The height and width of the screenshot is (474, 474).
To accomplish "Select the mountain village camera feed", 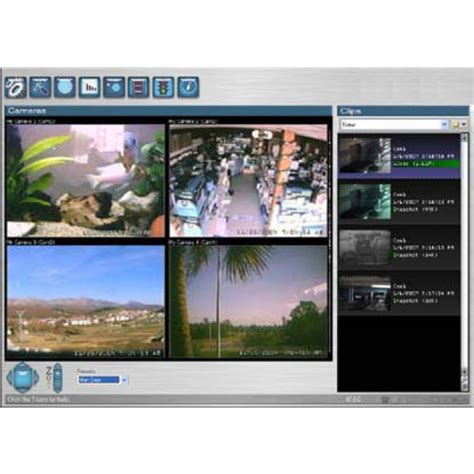I will coord(86,302).
